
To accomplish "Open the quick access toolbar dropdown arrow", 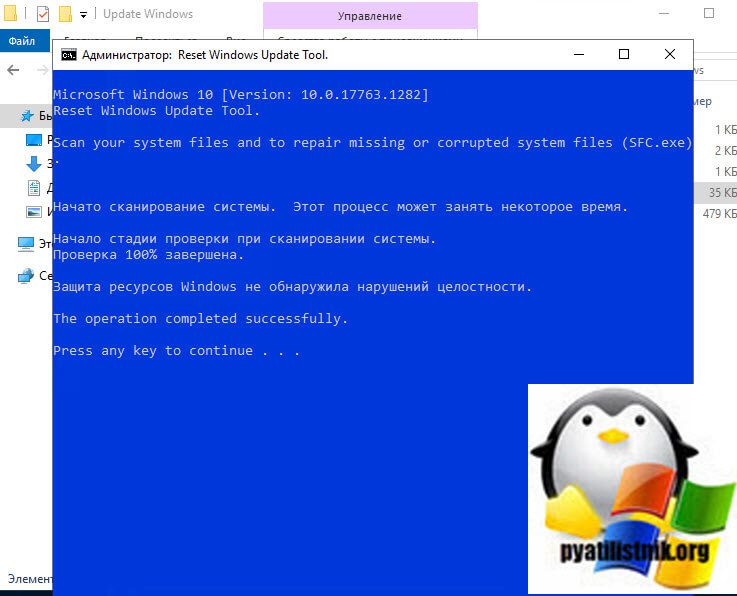I will 83,15.
